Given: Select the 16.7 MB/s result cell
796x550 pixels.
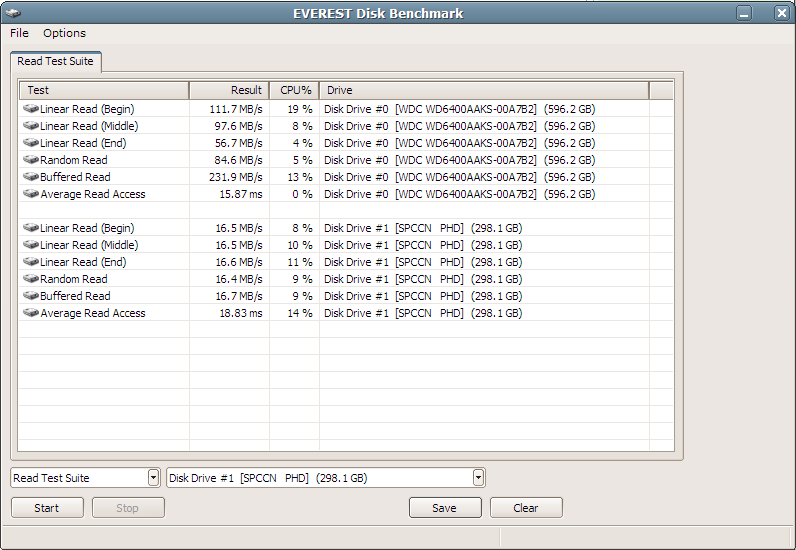Looking at the screenshot, I should pos(239,296).
